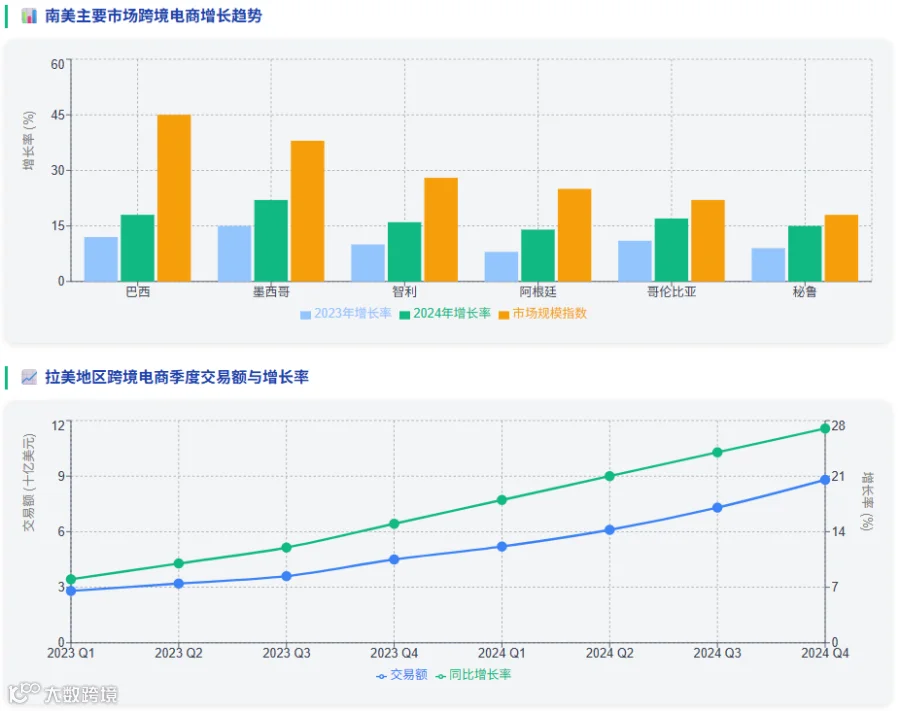Click the bar chart icon beside 南美主要市场 title
The width and height of the screenshot is (900, 711).
click(x=29, y=15)
